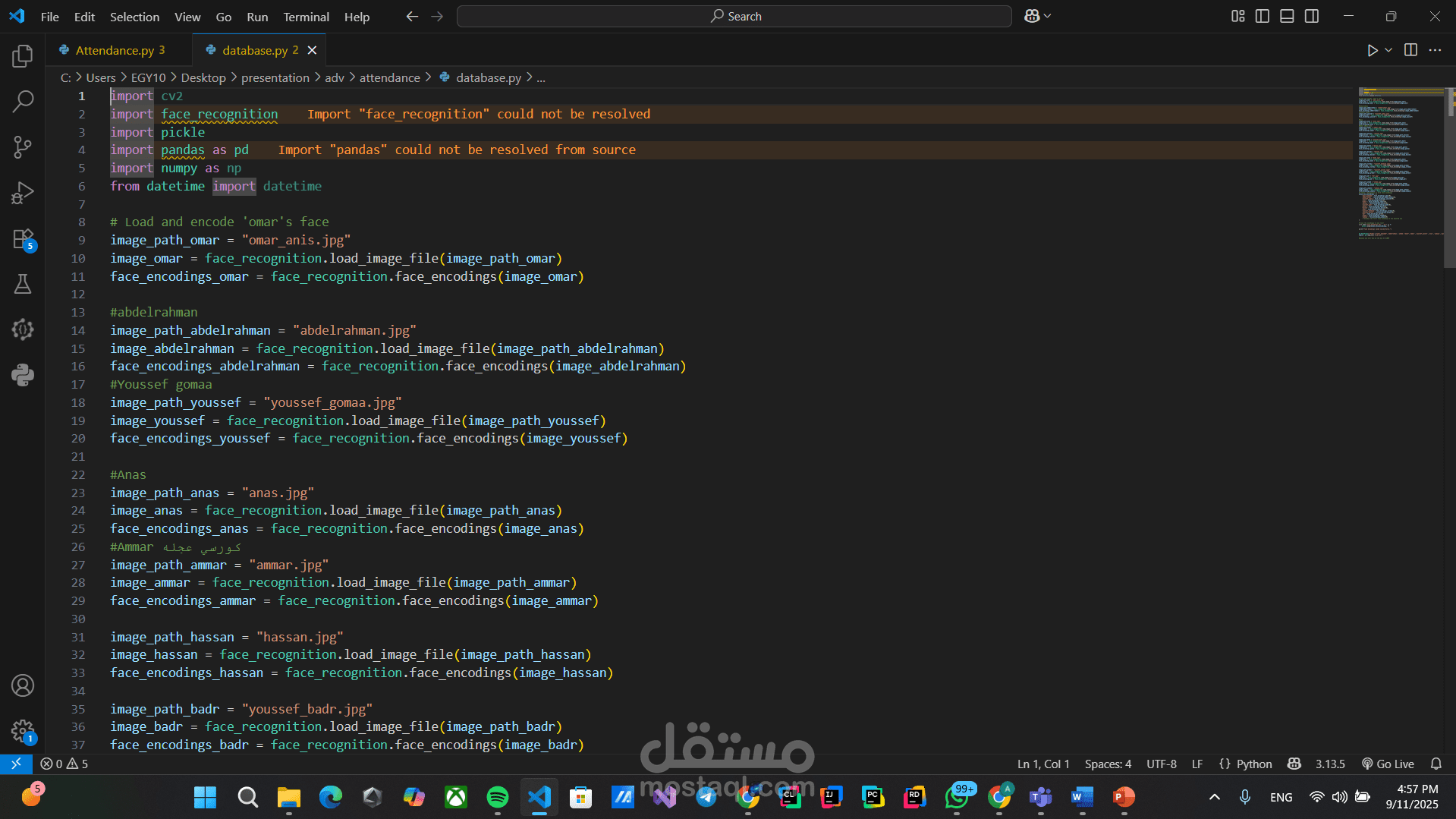Open remote window button in status bar
Screen dimensions: 1456x819
click(x=16, y=764)
